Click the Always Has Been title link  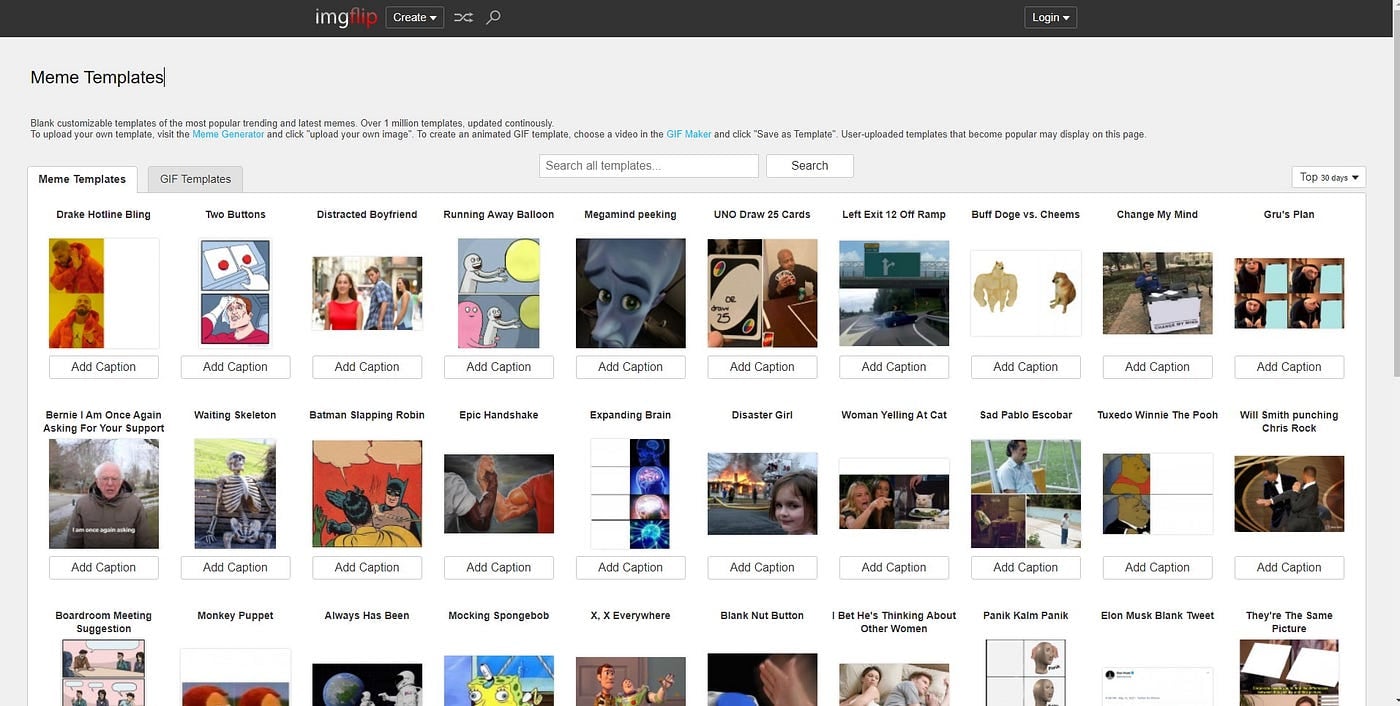point(367,616)
